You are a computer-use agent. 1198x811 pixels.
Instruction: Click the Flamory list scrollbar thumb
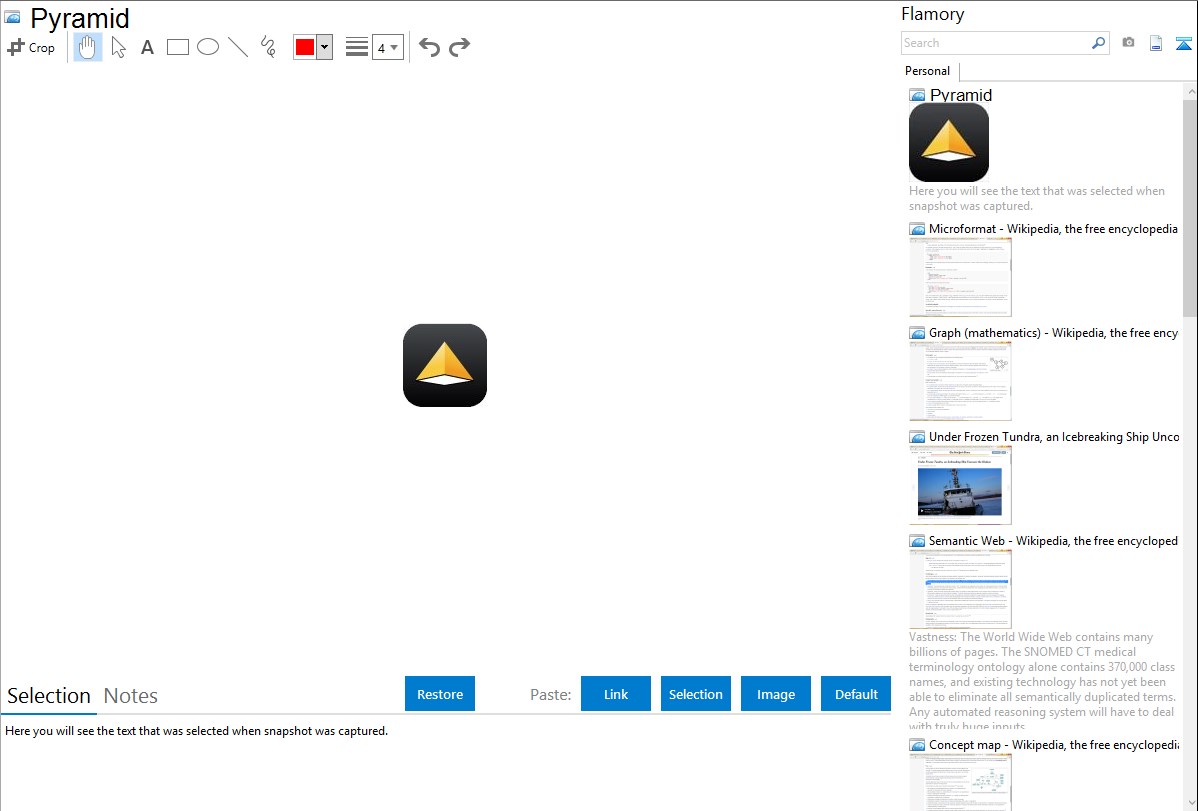(x=1190, y=206)
